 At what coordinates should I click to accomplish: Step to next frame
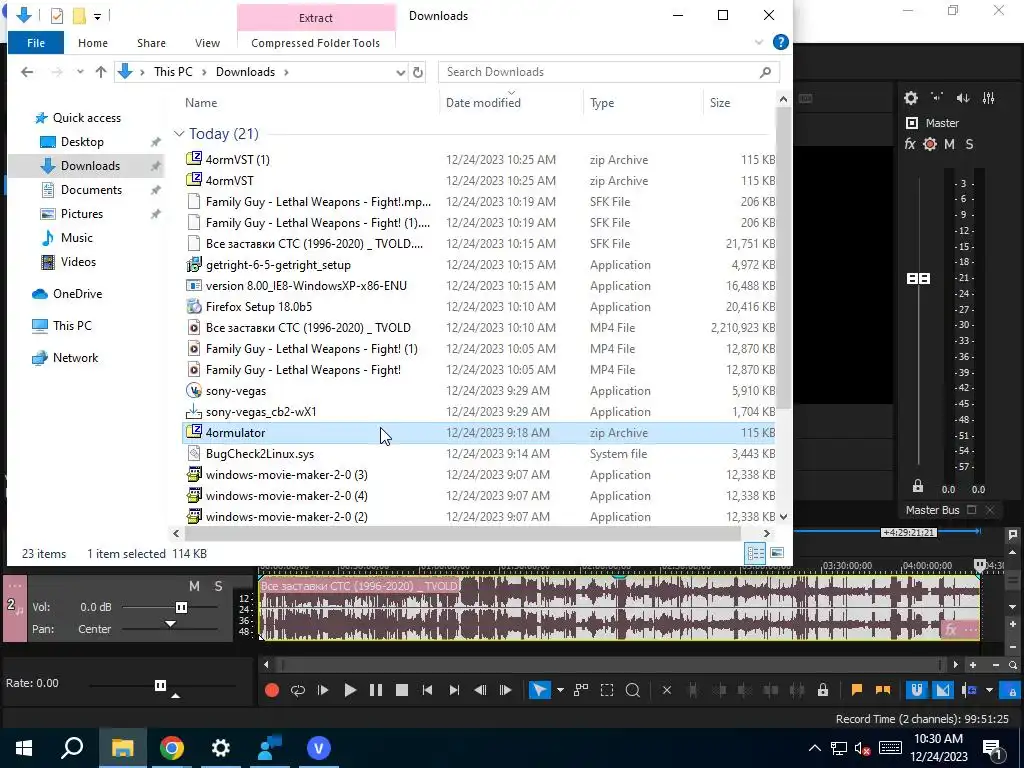(505, 690)
